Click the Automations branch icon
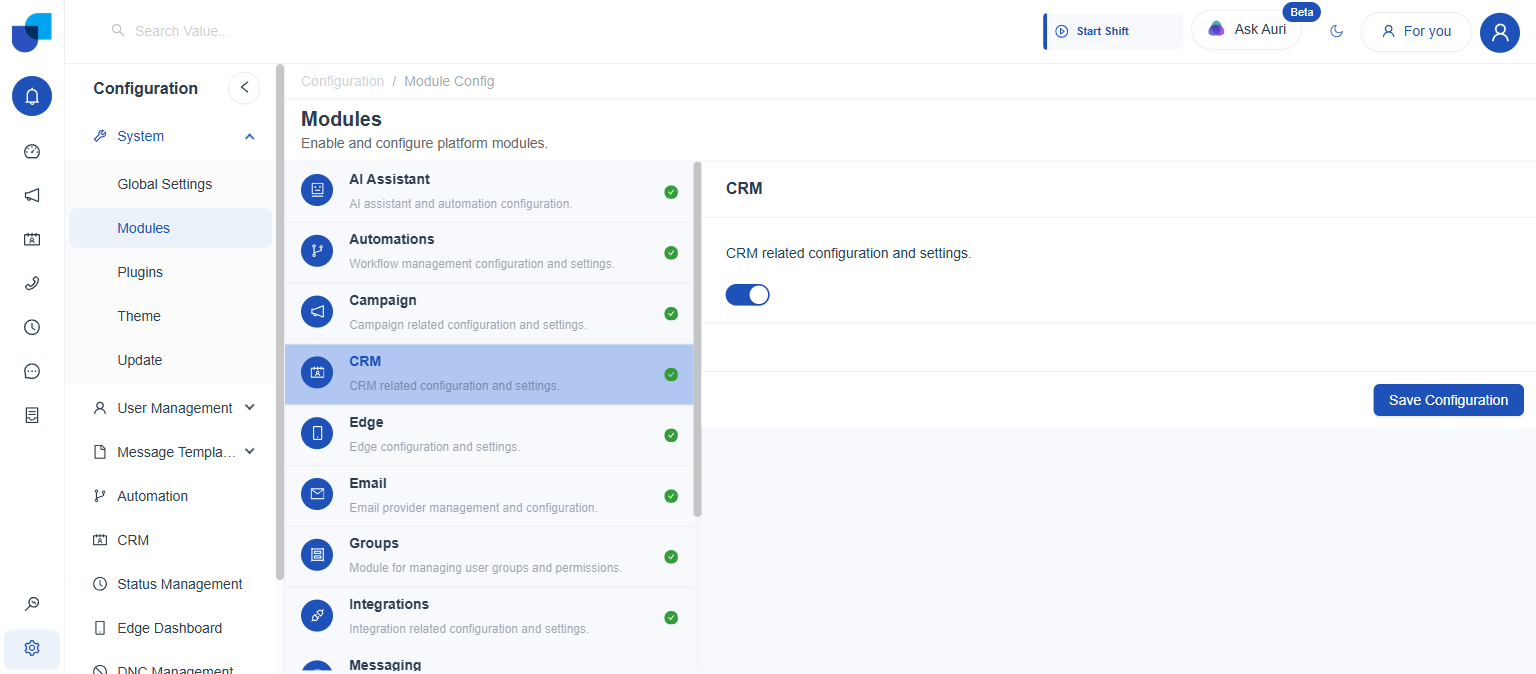Image resolution: width=1536 pixels, height=674 pixels. [x=317, y=251]
